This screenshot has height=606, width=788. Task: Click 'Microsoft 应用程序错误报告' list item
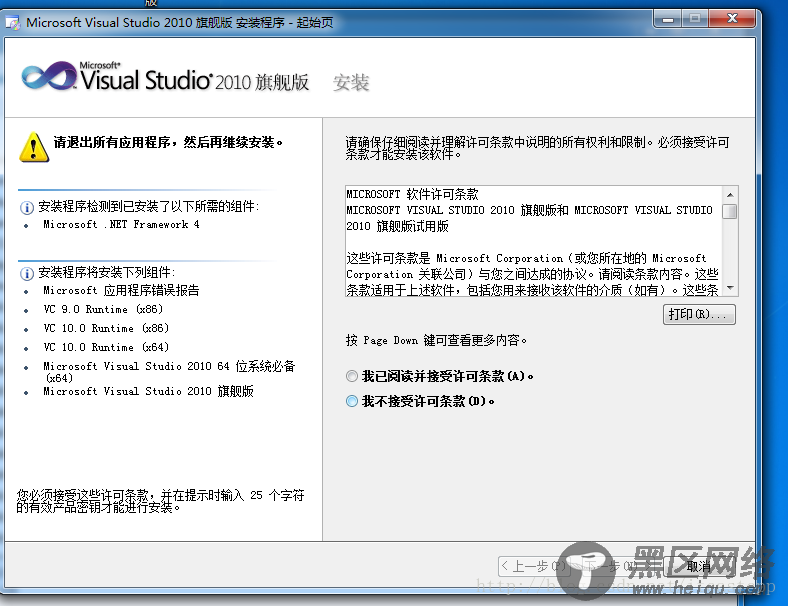tap(121, 290)
